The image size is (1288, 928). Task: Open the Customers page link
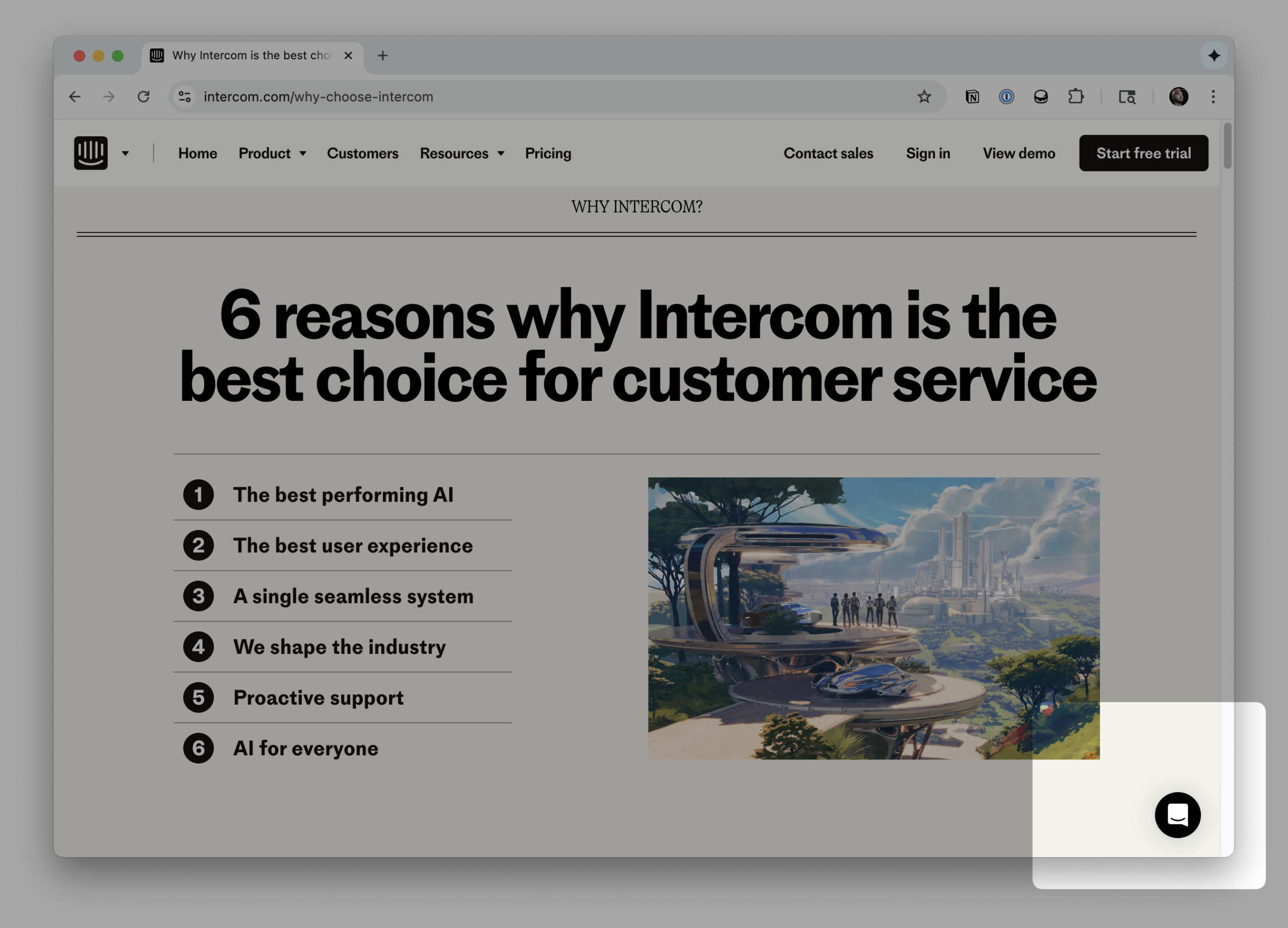point(362,153)
